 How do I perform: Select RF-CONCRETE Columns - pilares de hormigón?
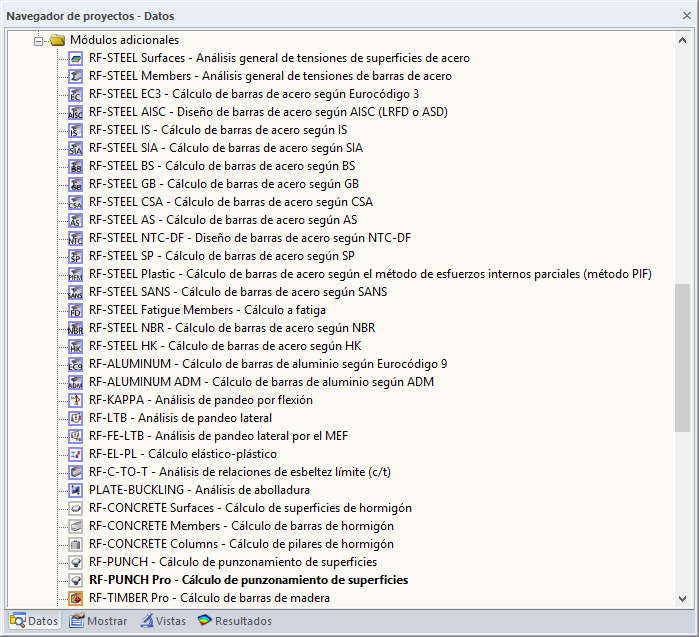coord(241,544)
